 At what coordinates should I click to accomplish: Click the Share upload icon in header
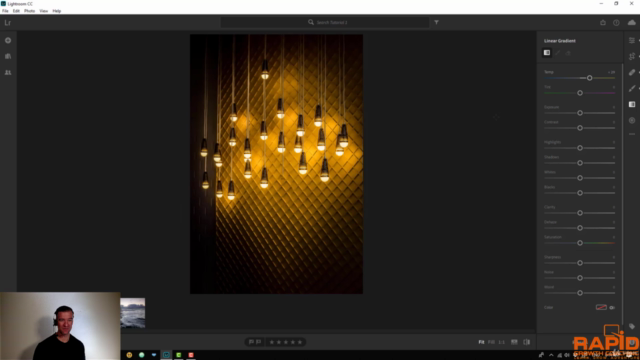(x=603, y=23)
